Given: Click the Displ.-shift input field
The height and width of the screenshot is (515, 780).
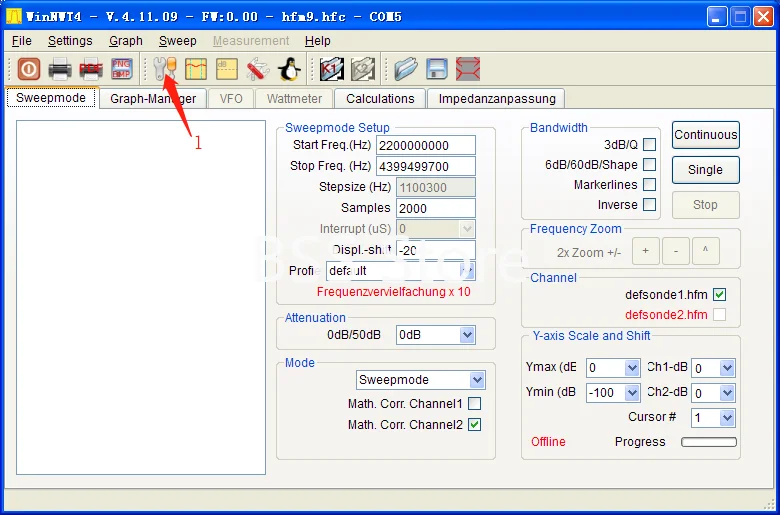Looking at the screenshot, I should pyautogui.click(x=436, y=250).
